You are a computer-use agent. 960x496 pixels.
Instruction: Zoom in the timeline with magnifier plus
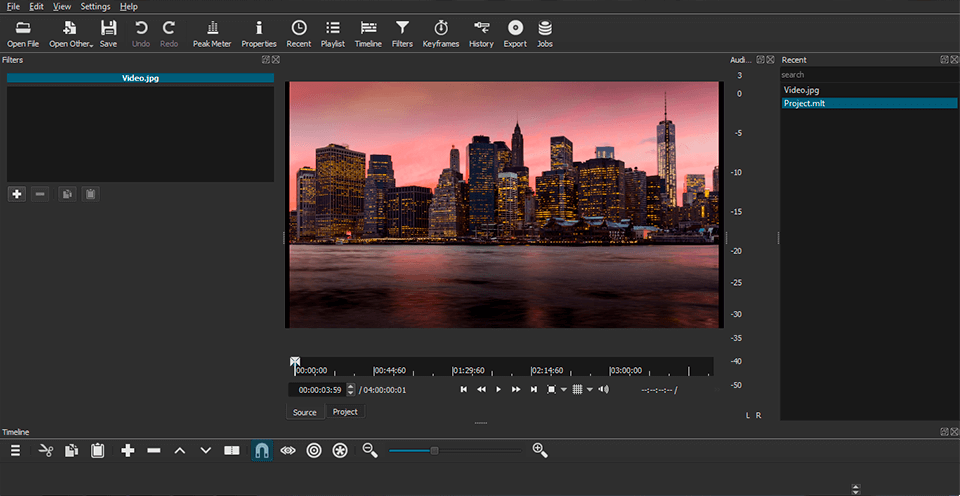[540, 451]
